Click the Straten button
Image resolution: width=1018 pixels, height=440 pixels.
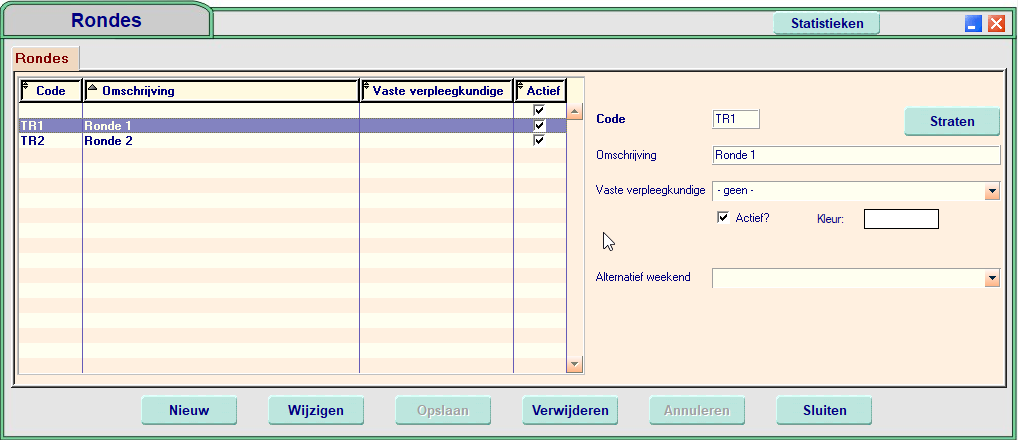click(951, 121)
